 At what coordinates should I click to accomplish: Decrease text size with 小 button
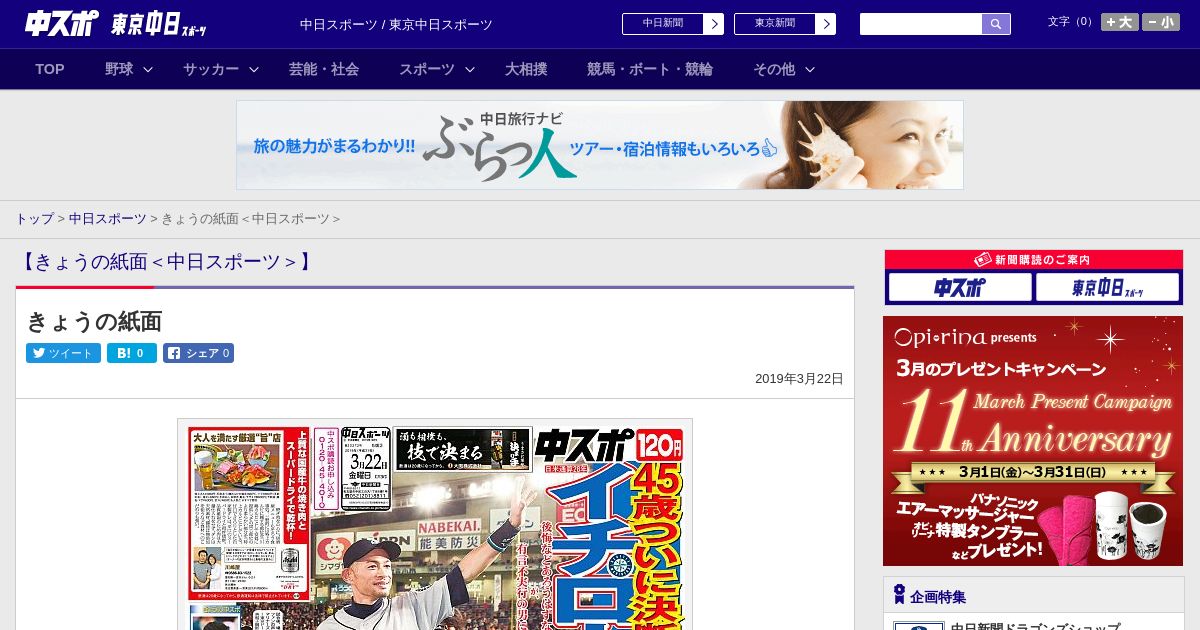1161,22
